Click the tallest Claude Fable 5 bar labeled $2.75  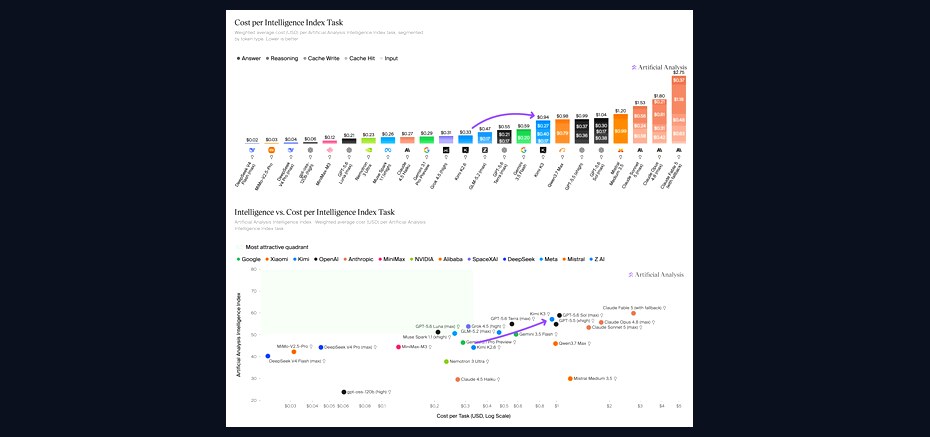click(679, 110)
